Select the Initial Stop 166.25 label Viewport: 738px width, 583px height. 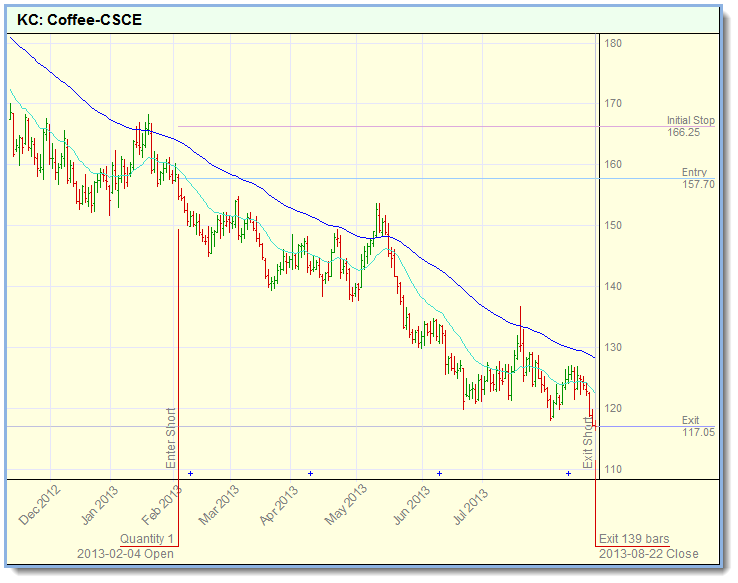(x=691, y=126)
